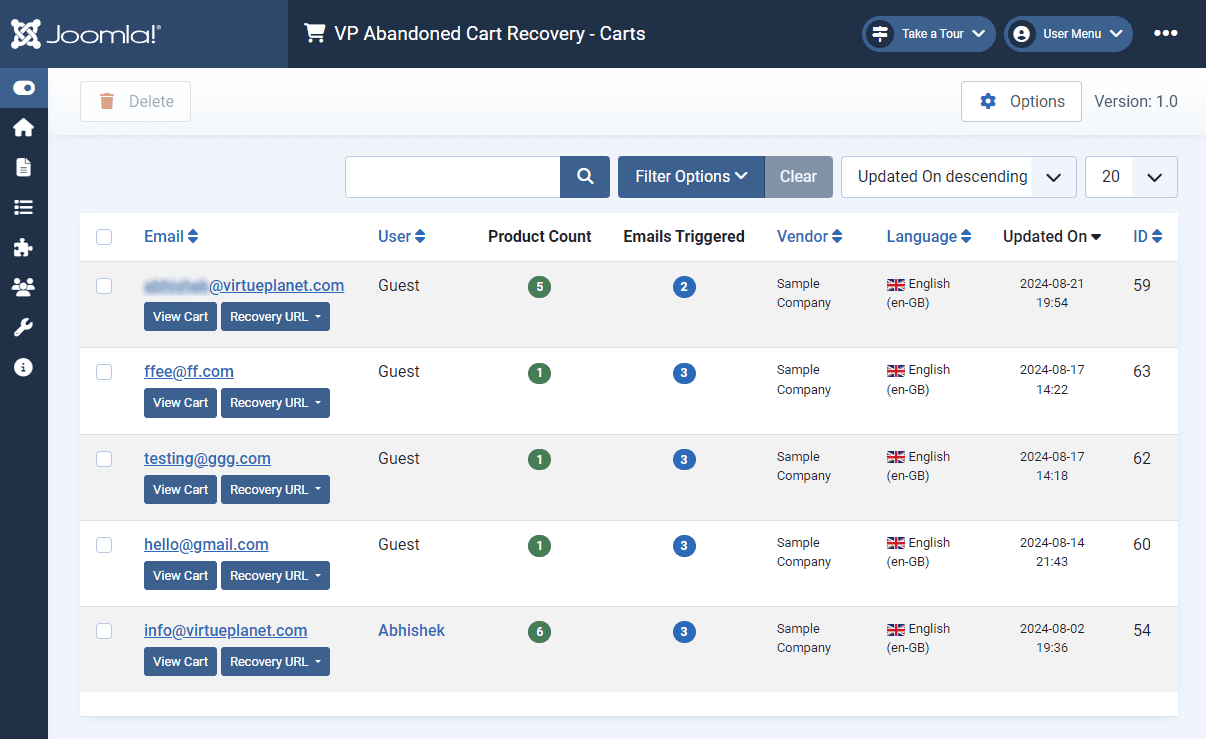Open the Components puzzle icon in sidebar
Viewport: 1206px width, 739px height.
[24, 247]
